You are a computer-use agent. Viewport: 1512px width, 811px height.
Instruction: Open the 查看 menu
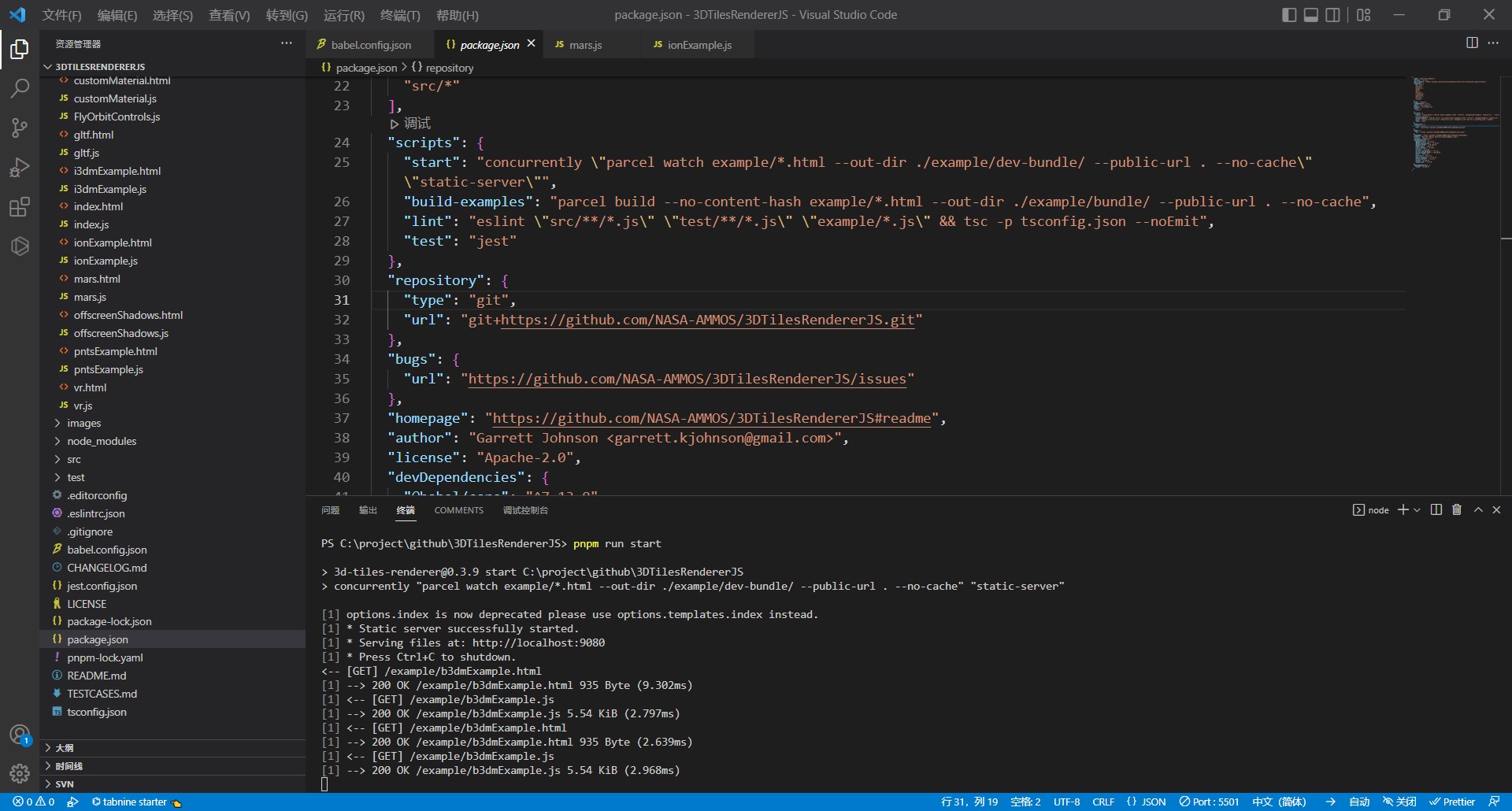229,15
